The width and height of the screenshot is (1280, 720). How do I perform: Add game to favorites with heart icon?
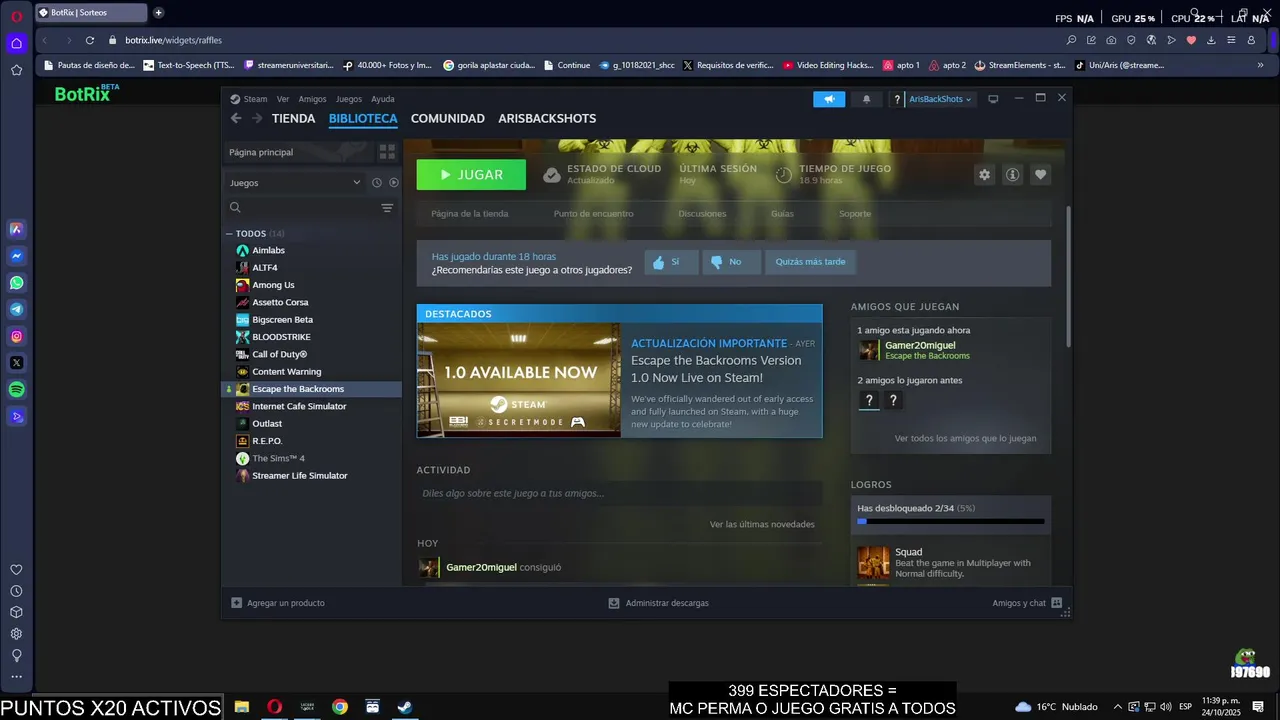coord(1040,175)
